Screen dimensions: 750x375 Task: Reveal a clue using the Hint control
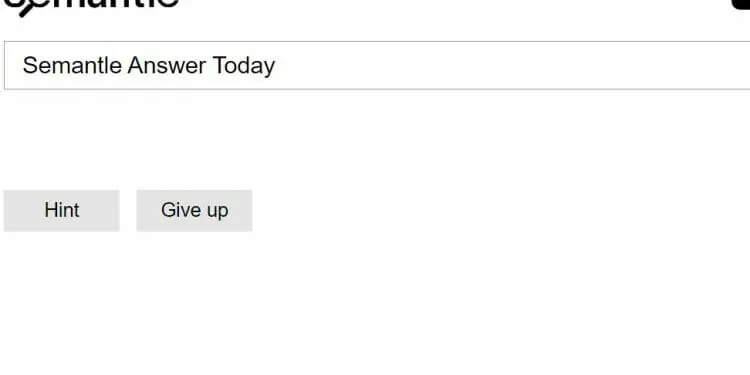click(x=62, y=210)
